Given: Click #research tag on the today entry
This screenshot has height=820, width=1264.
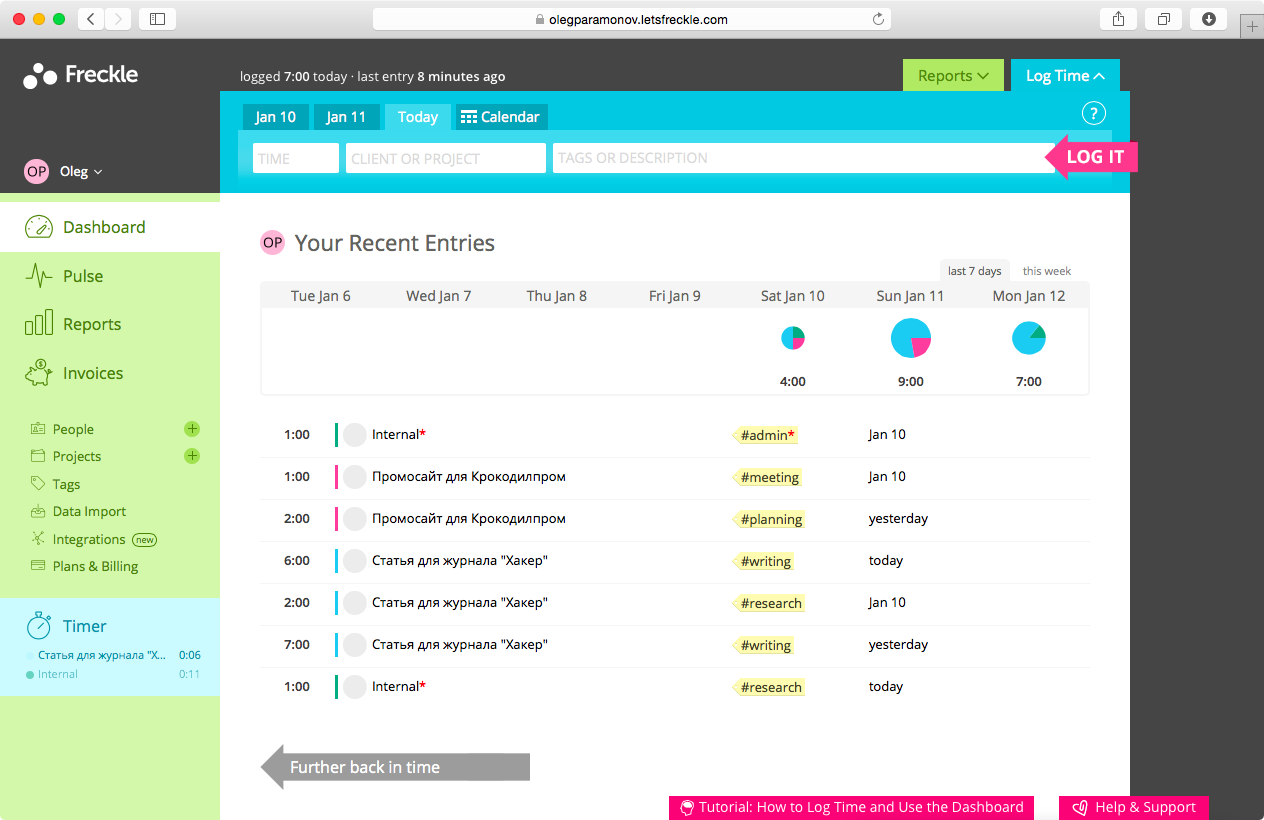Looking at the screenshot, I should [x=770, y=687].
